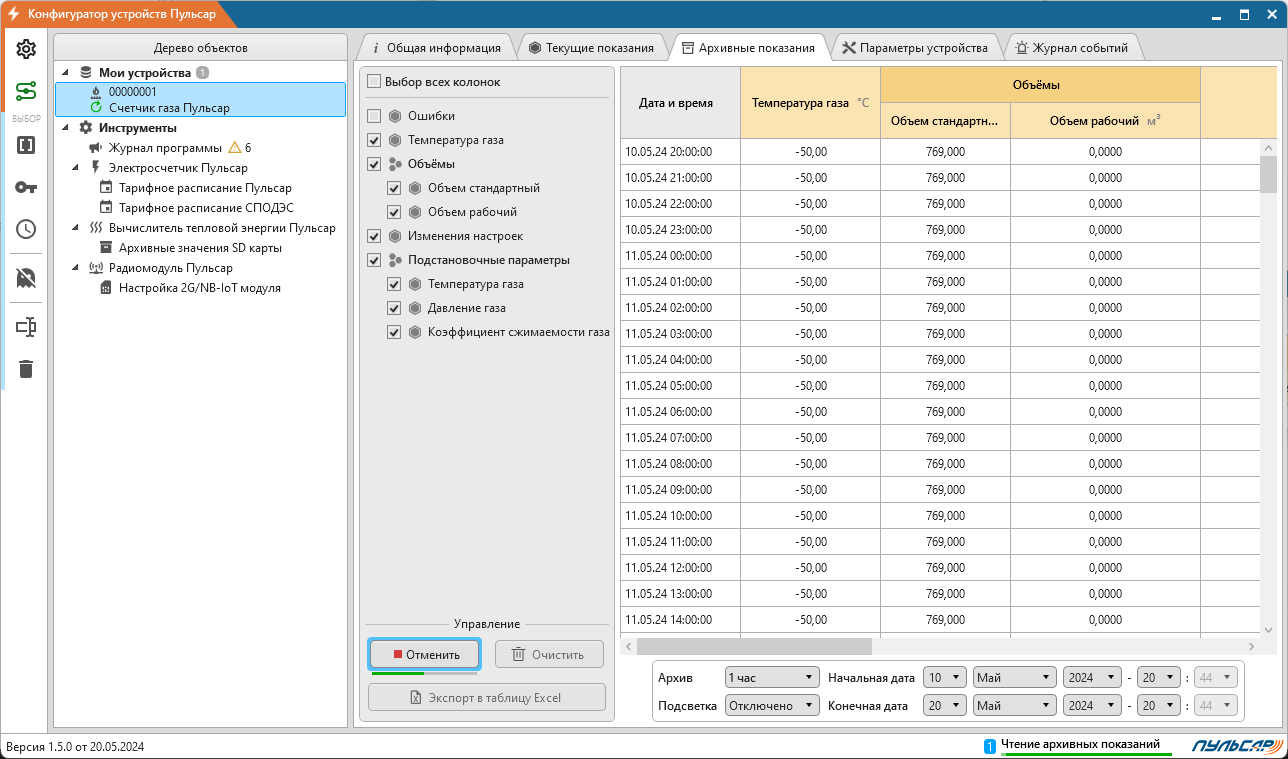Image resolution: width=1288 pixels, height=759 pixels.
Task: Click the Дата и время column header
Action: (680, 102)
